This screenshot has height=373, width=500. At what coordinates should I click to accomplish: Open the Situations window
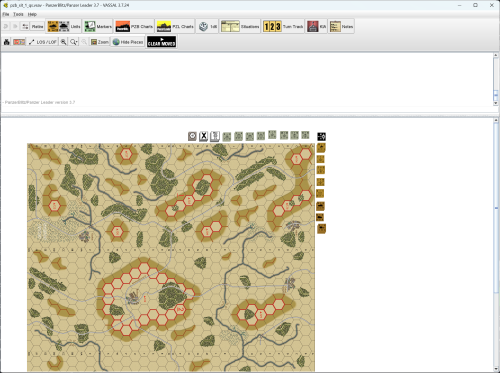tap(240, 26)
